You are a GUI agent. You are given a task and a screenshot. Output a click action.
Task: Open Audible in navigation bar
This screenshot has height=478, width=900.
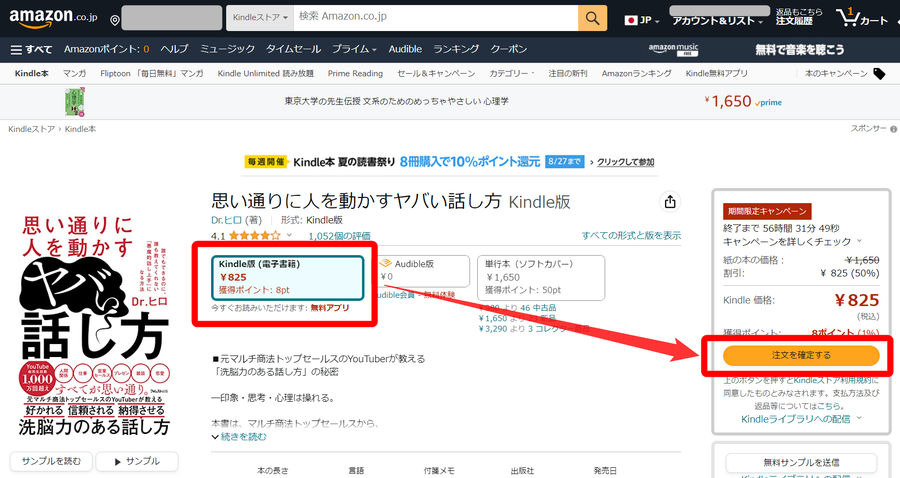coord(405,49)
